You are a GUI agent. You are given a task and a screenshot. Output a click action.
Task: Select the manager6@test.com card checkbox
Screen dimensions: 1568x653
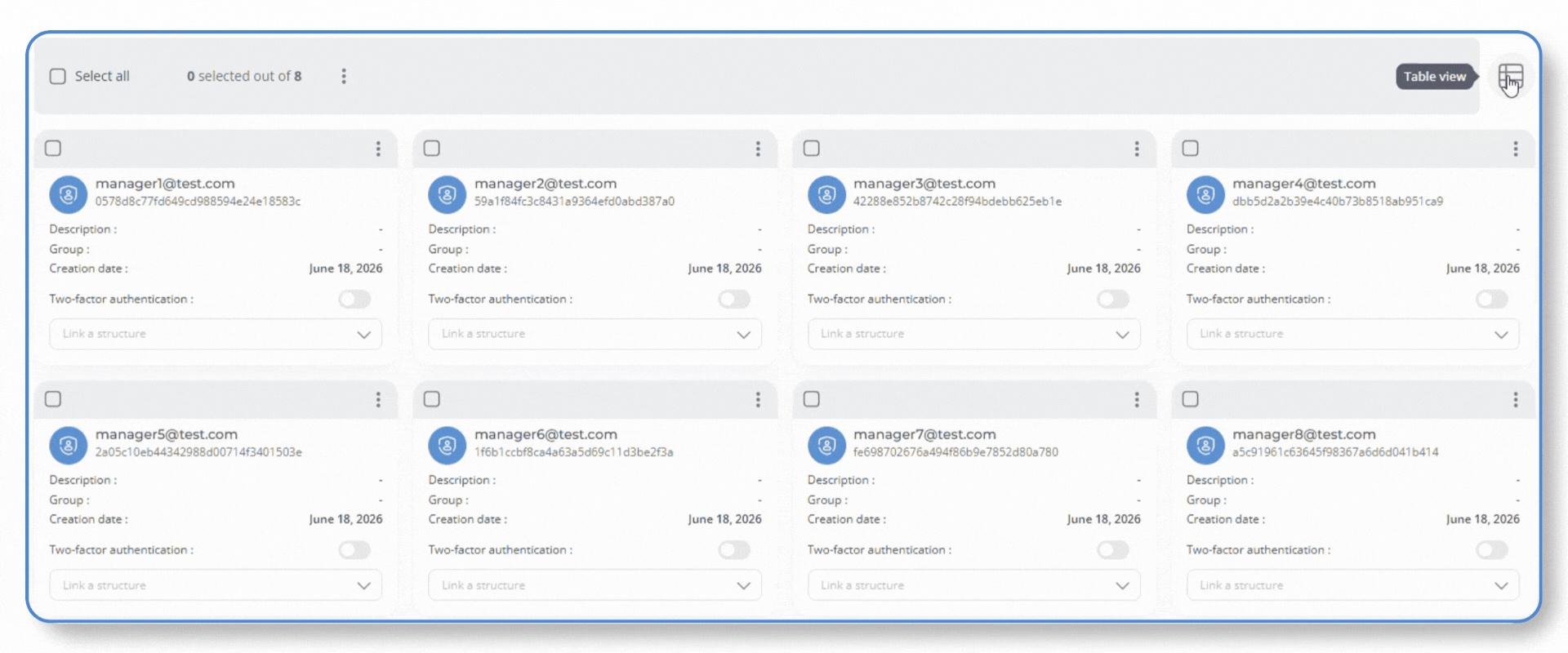(x=432, y=398)
